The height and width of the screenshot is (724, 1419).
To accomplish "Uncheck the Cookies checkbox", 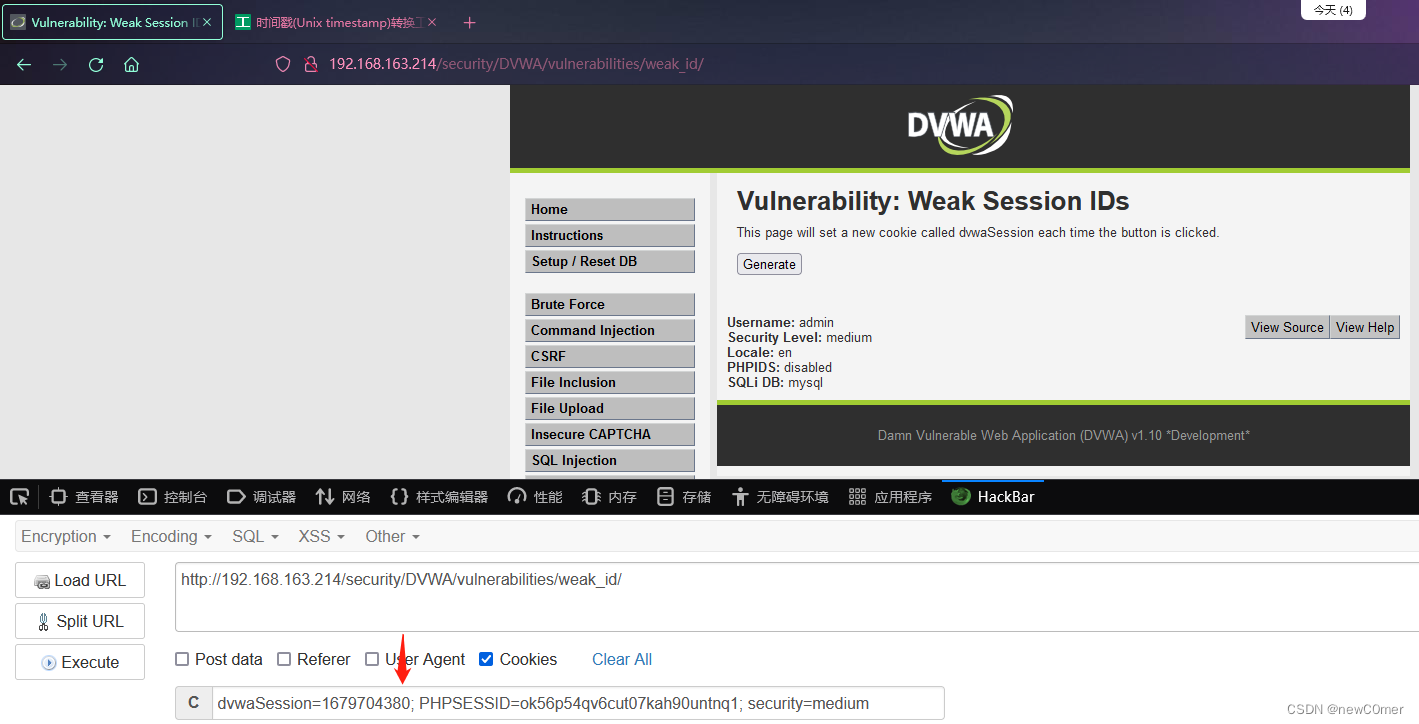I will click(x=486, y=659).
